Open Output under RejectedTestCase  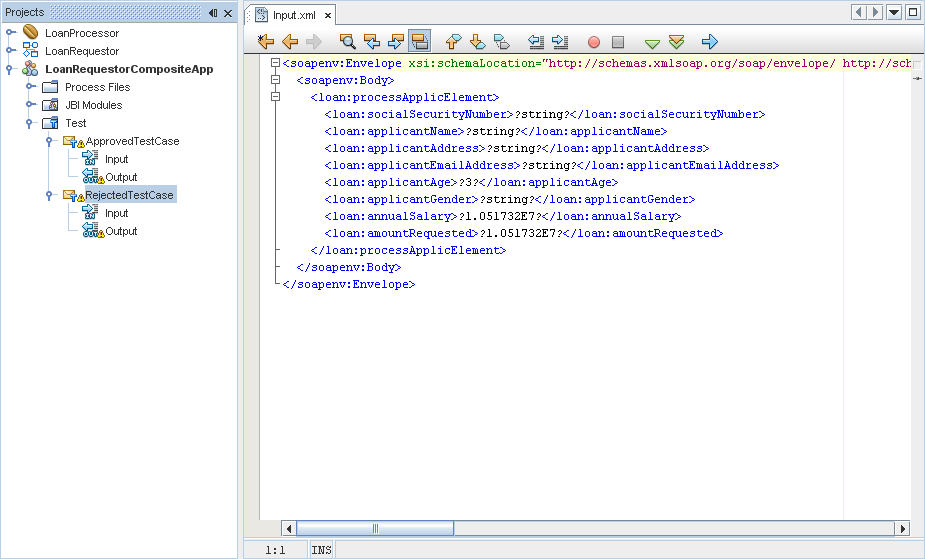pyautogui.click(x=121, y=231)
